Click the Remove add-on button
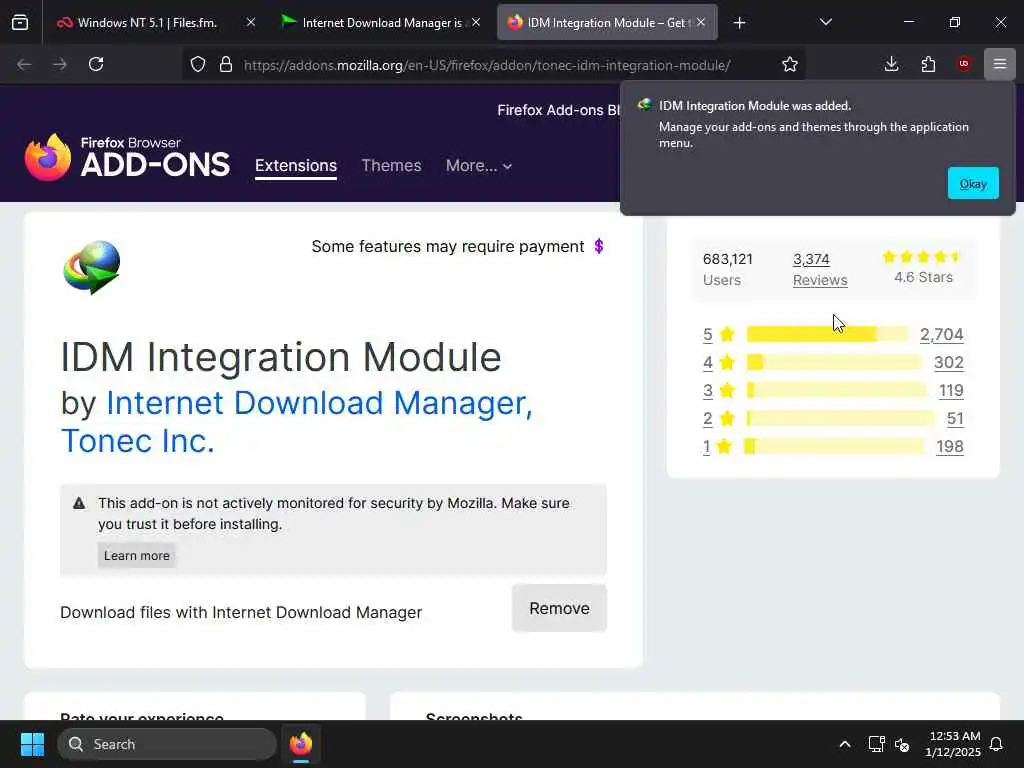The image size is (1024, 768). click(x=559, y=608)
